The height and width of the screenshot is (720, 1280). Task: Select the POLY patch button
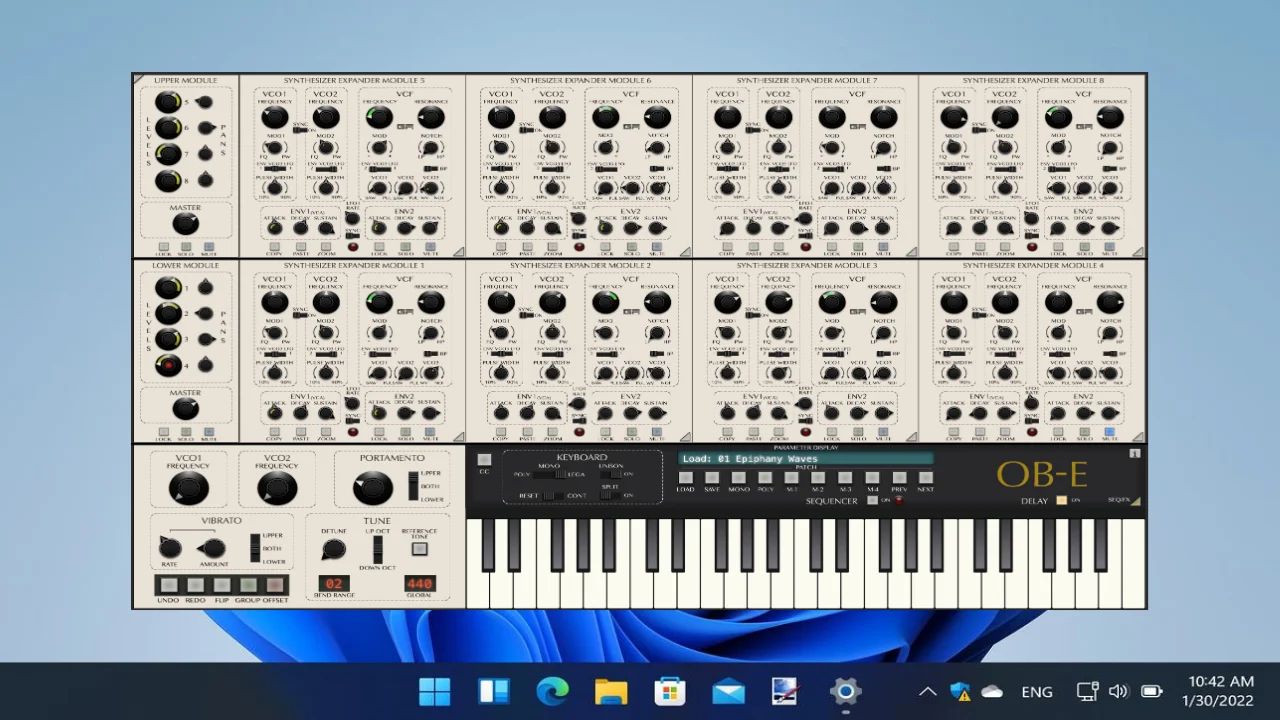coord(765,478)
